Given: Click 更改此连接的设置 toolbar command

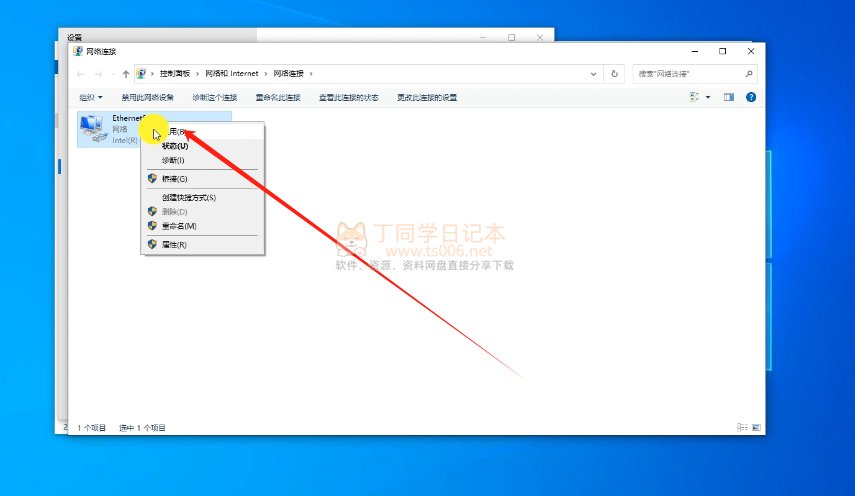Looking at the screenshot, I should [x=427, y=98].
